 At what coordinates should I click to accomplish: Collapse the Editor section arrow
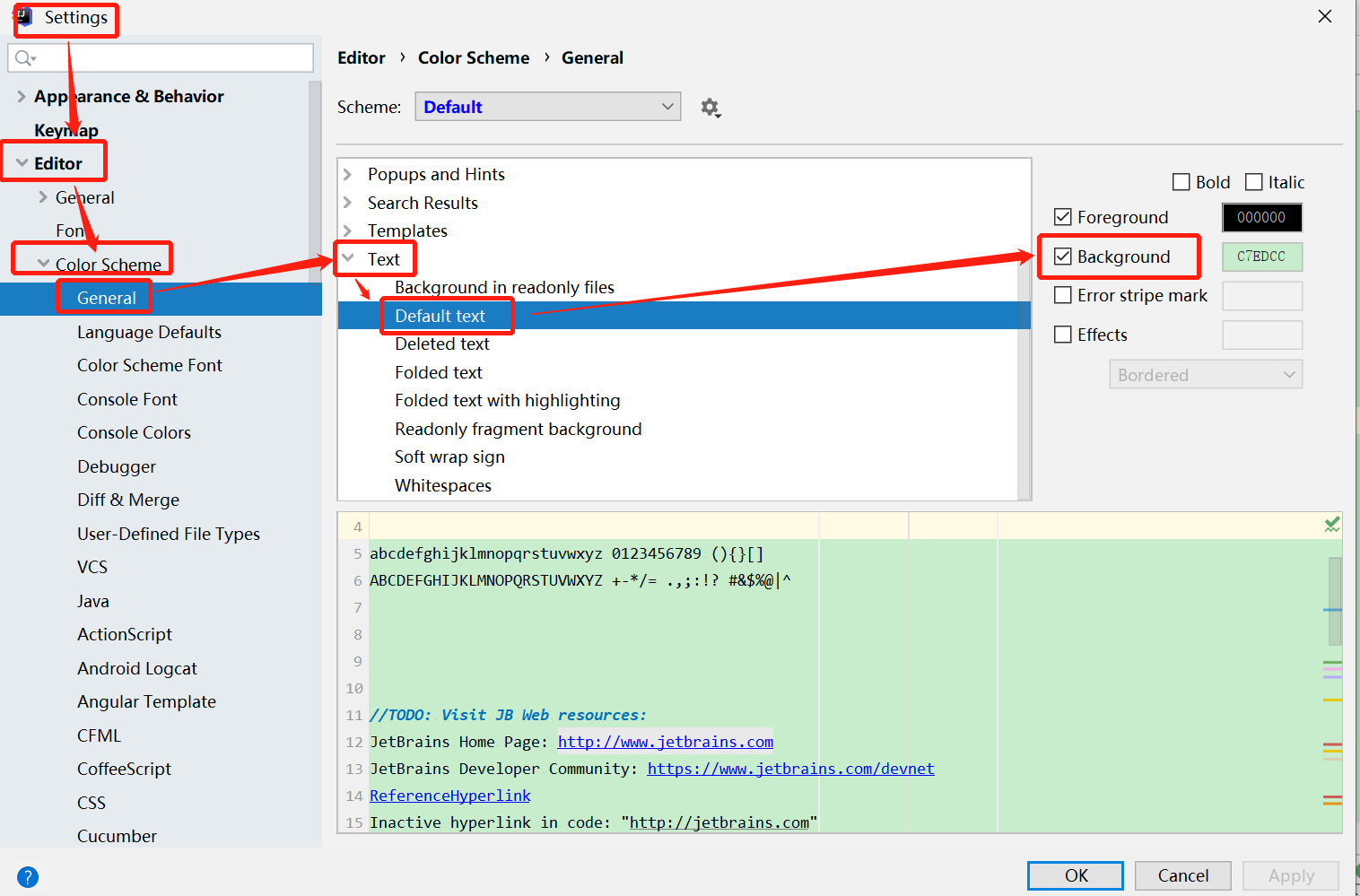(22, 163)
